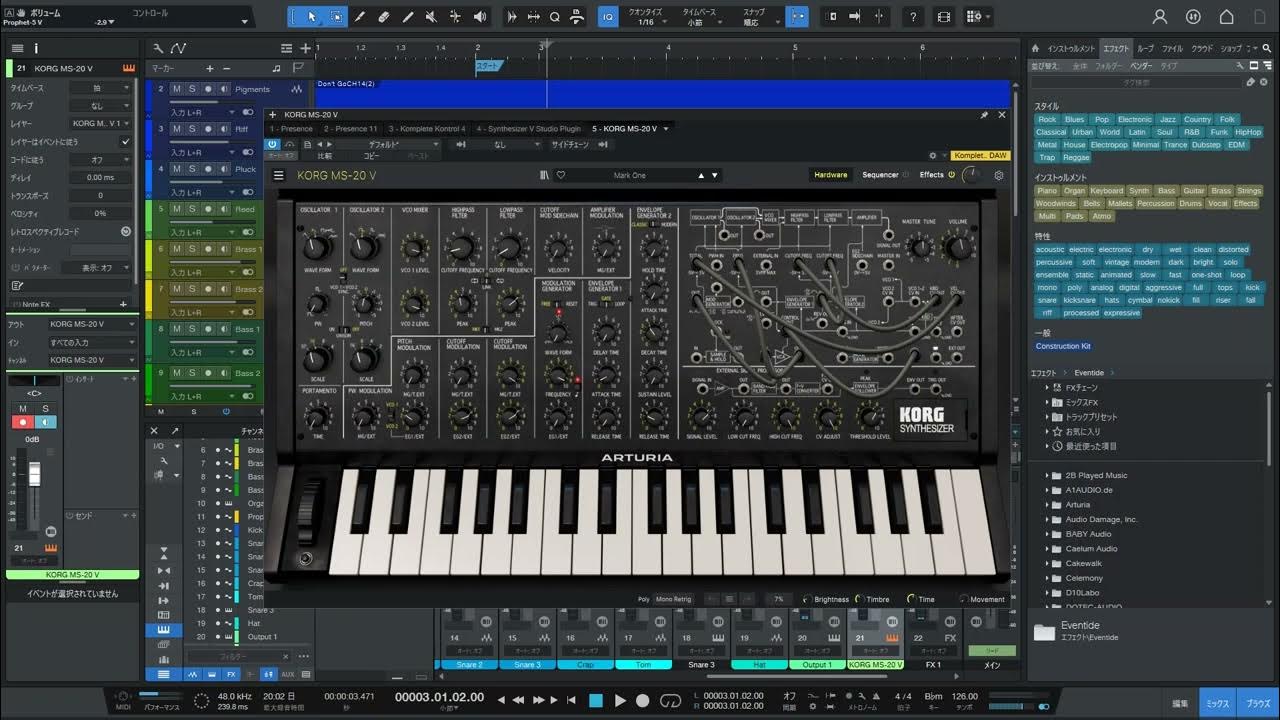Select the Listen speaker tool
Image resolution: width=1280 pixels, height=720 pixels.
[479, 17]
